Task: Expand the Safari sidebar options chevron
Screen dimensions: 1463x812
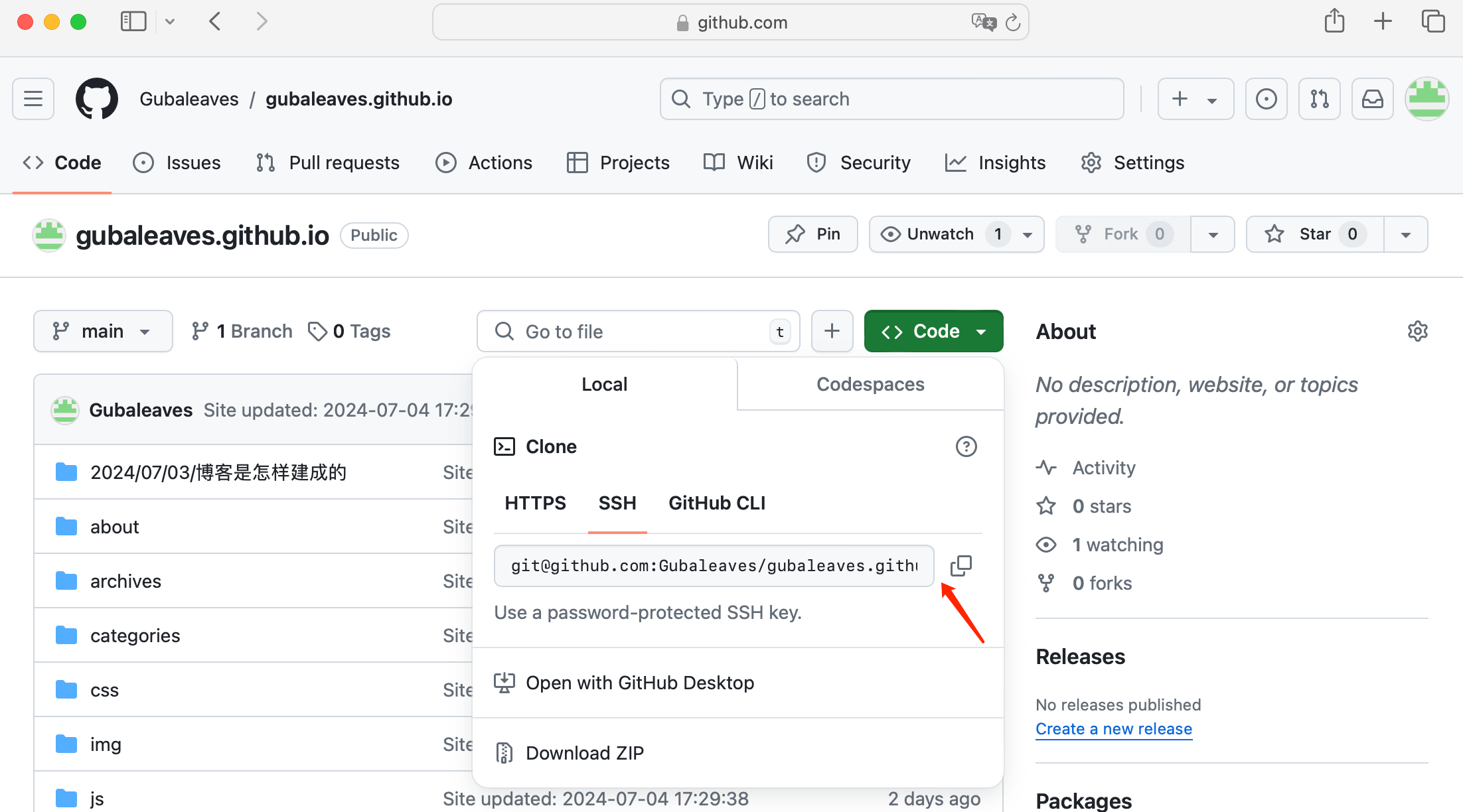Action: 170,21
